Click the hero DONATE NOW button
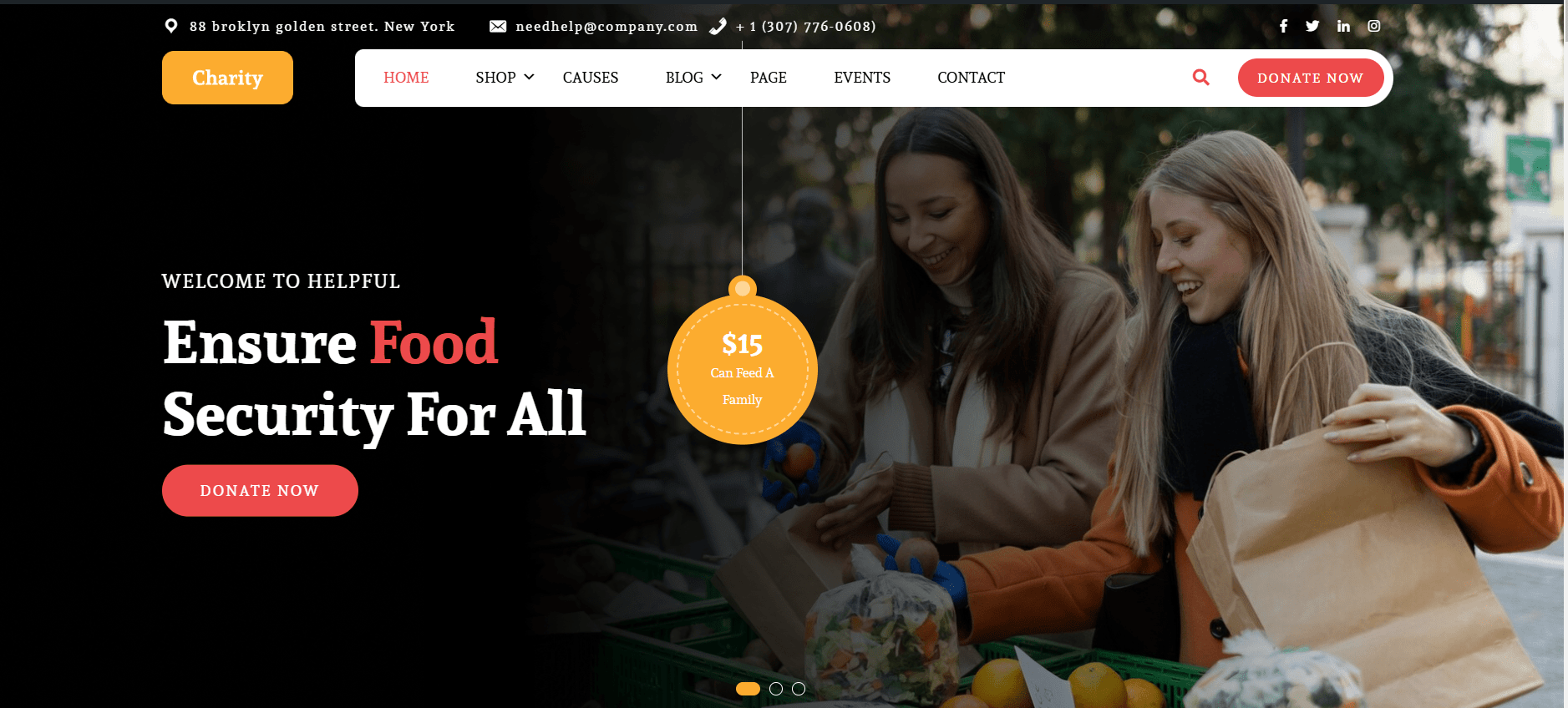Viewport: 1568px width, 708px height. tap(260, 491)
